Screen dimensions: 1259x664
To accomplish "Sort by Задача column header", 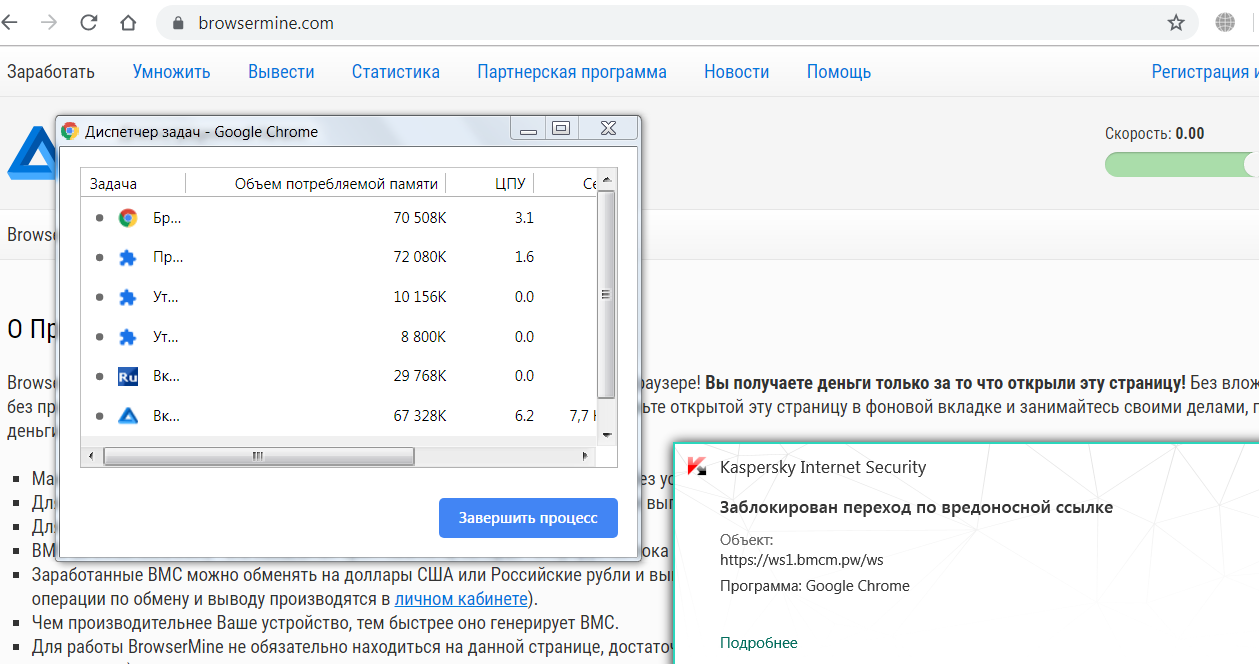I will (x=114, y=184).
